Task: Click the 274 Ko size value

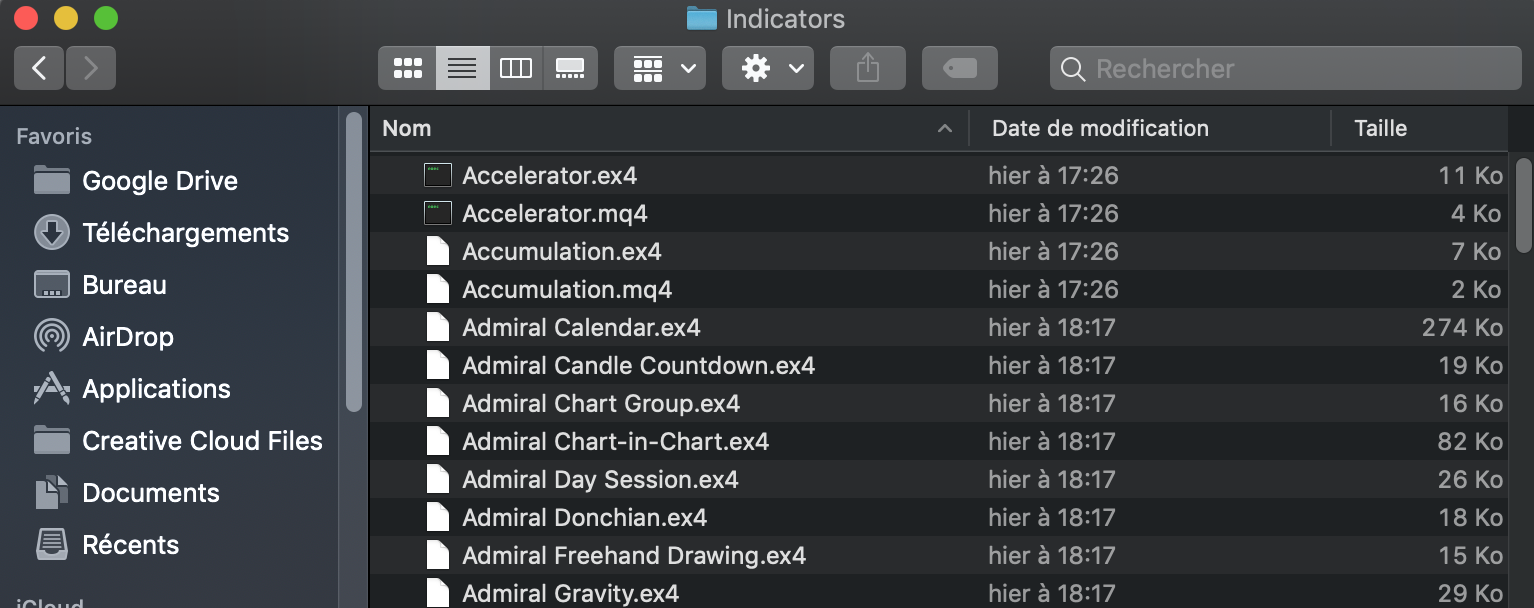Action: pyautogui.click(x=1462, y=327)
